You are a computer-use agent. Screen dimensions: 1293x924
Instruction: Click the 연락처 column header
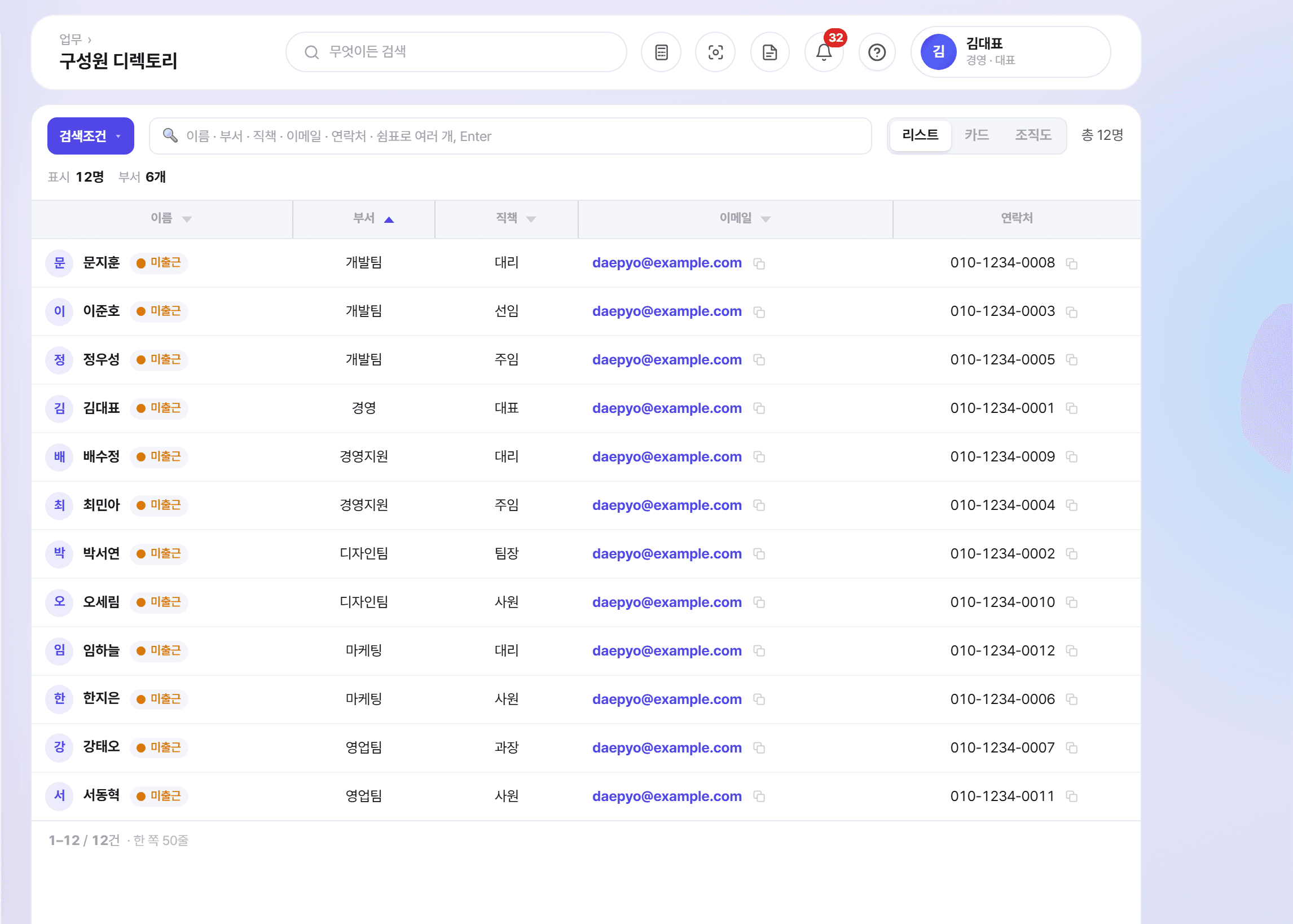1017,218
